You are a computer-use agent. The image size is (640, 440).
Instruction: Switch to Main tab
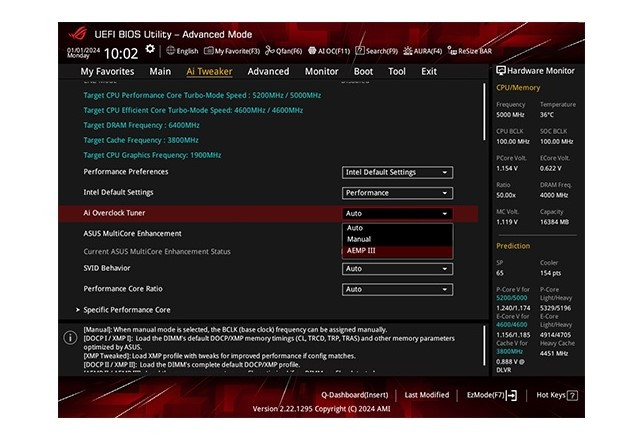click(x=160, y=71)
